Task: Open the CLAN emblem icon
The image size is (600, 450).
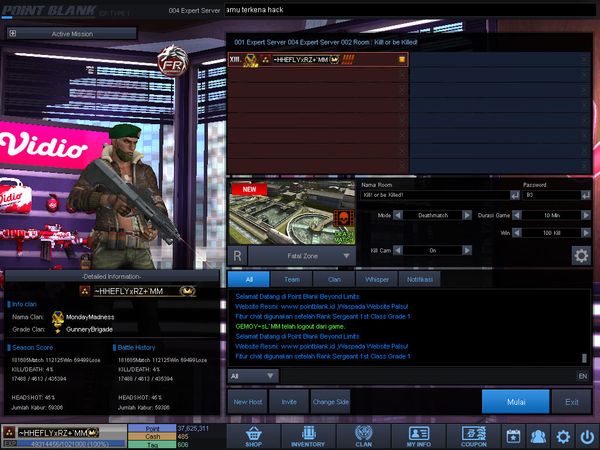Action: (364, 436)
